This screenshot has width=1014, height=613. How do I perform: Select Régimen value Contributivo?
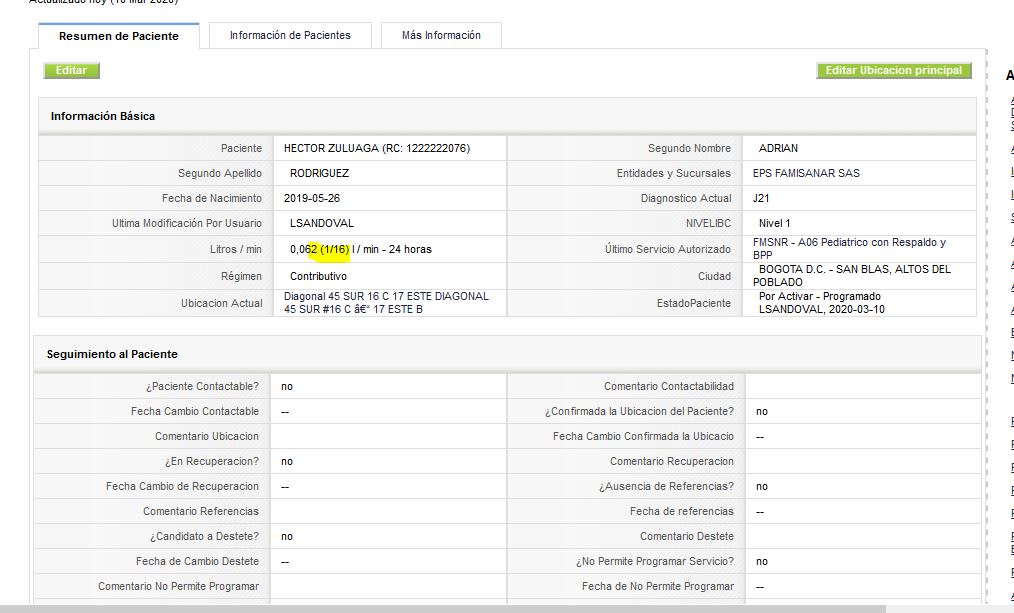318,276
